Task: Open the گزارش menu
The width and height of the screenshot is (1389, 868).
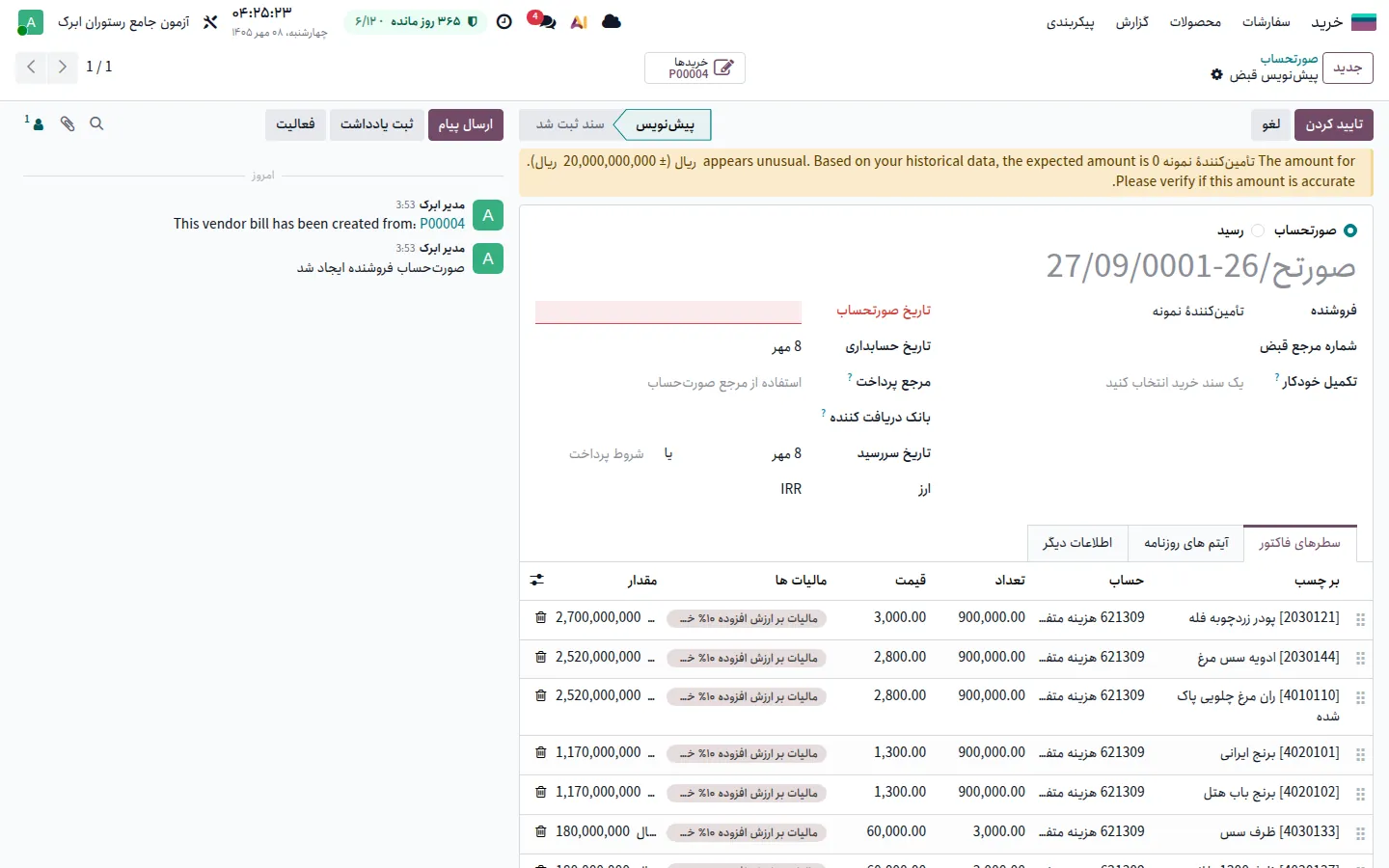Action: [x=1132, y=21]
